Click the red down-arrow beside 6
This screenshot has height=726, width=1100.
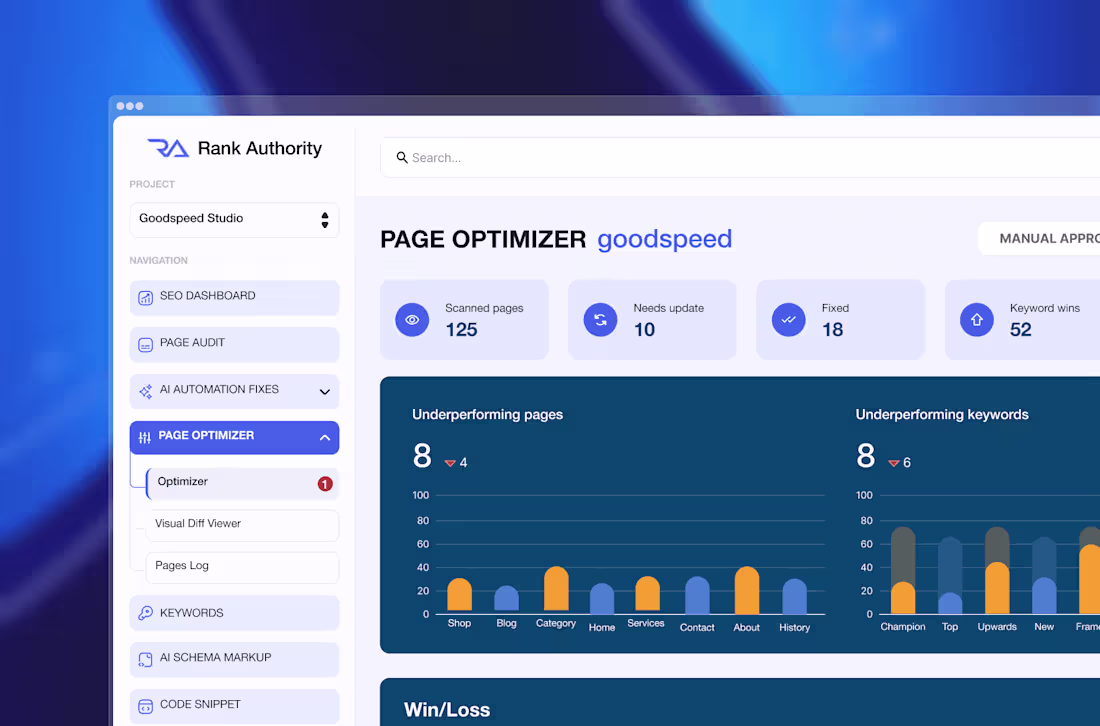[x=894, y=463]
